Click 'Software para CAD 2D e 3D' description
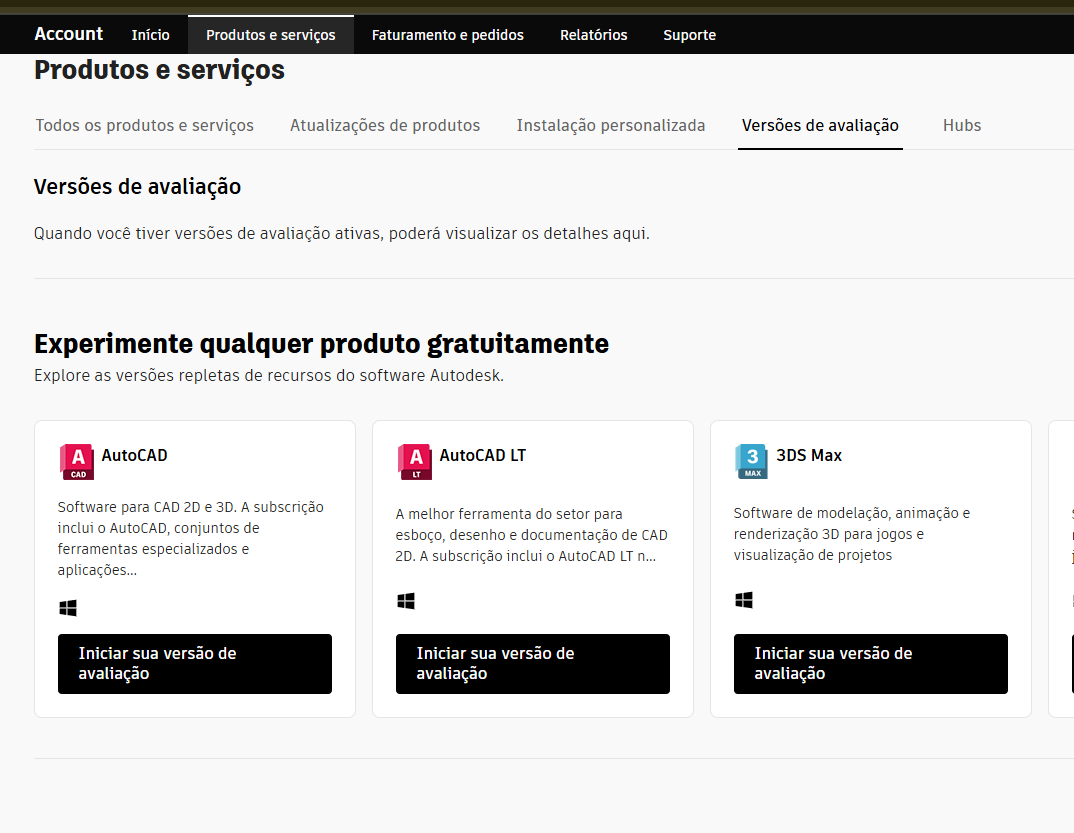 point(190,538)
